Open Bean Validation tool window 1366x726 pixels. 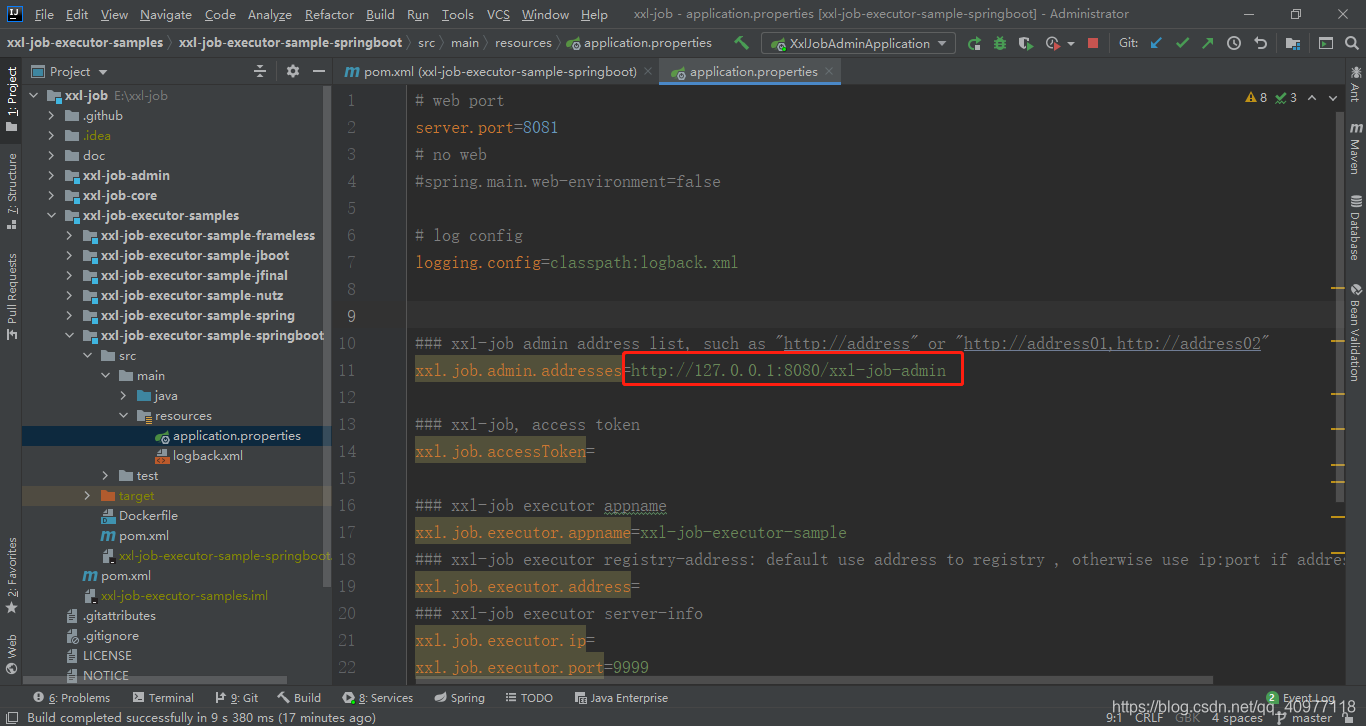point(1355,331)
